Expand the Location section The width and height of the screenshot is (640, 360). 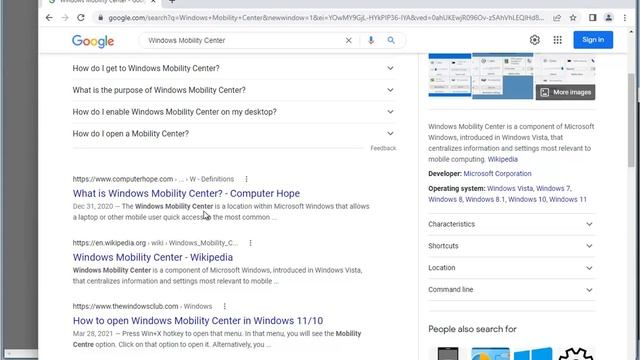511,268
